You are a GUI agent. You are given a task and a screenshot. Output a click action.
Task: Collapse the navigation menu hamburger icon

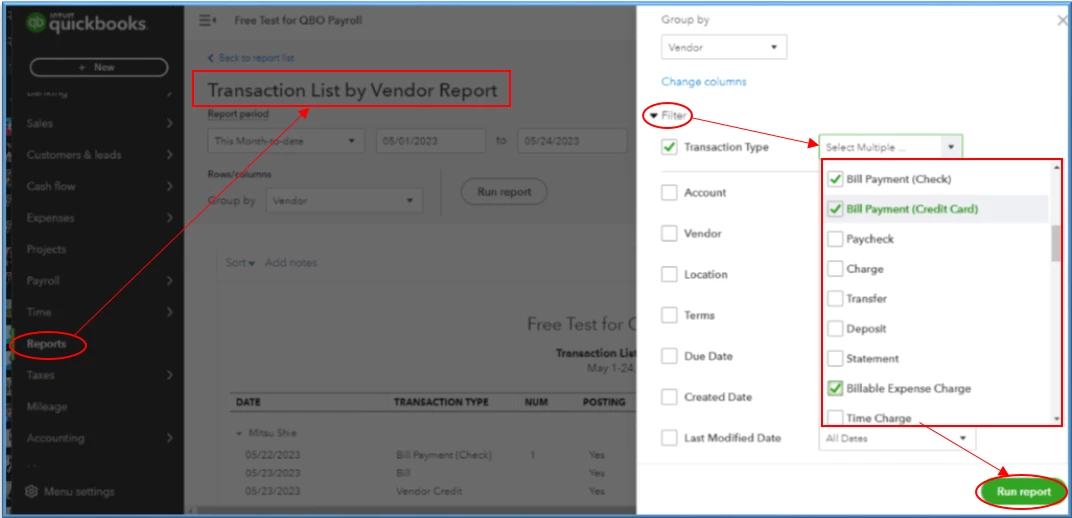click(208, 21)
